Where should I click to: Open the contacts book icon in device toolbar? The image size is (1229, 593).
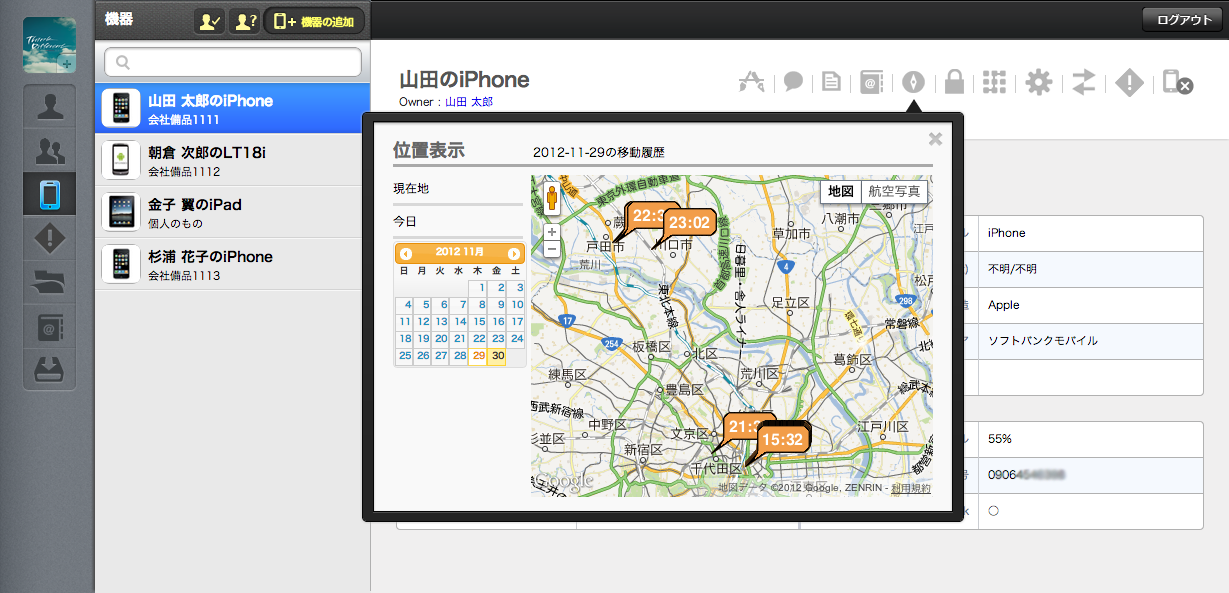(x=872, y=82)
